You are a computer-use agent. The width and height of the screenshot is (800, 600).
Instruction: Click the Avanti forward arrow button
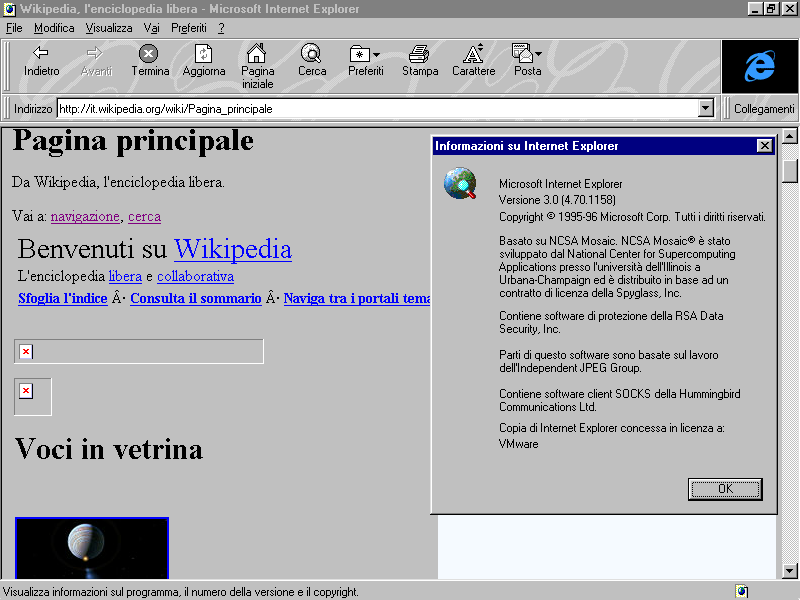tap(96, 61)
